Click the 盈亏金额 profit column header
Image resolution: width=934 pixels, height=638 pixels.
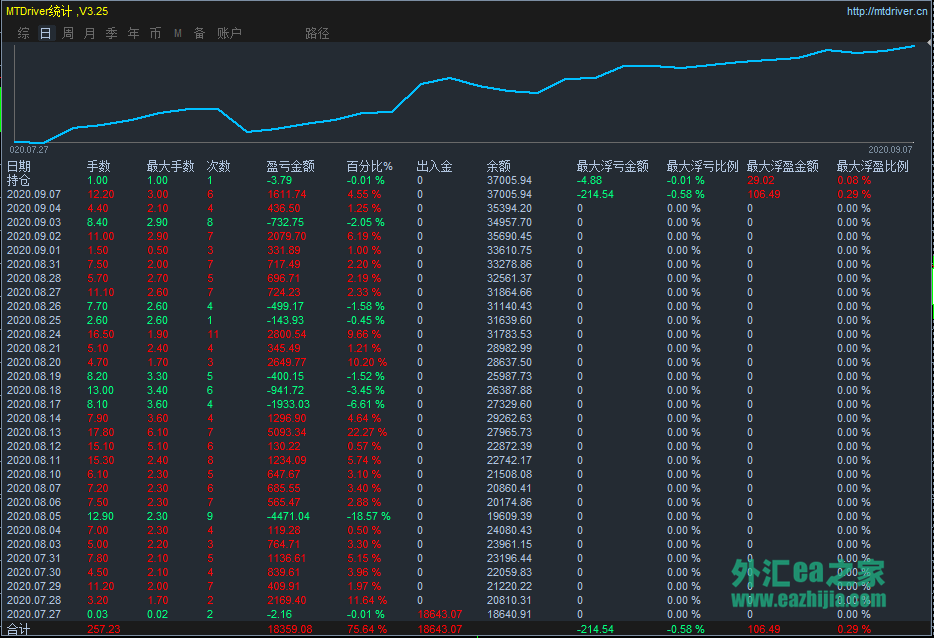[291, 166]
